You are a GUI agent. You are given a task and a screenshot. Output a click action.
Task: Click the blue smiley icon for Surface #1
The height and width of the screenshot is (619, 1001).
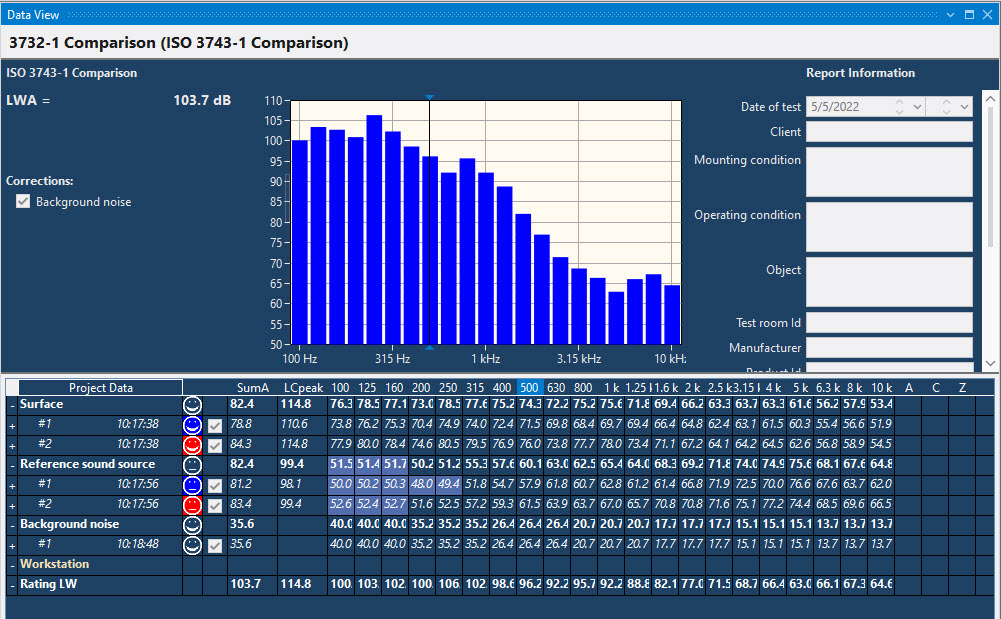192,424
